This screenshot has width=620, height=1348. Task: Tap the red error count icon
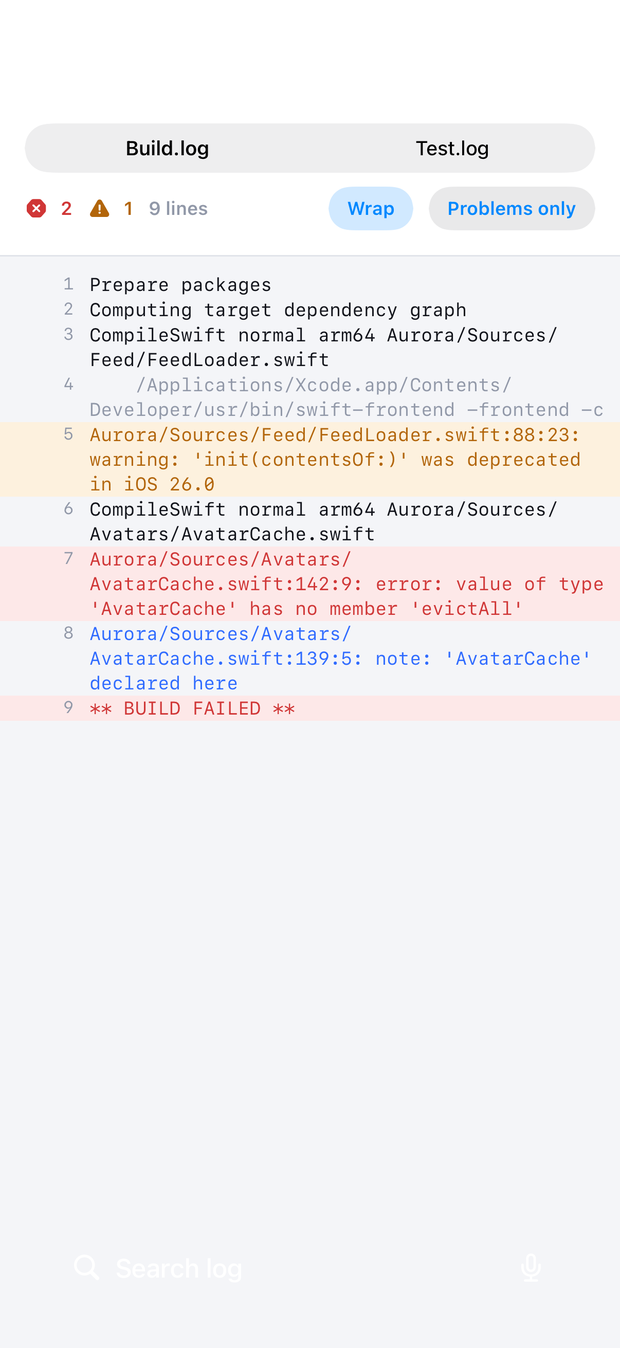[36, 208]
